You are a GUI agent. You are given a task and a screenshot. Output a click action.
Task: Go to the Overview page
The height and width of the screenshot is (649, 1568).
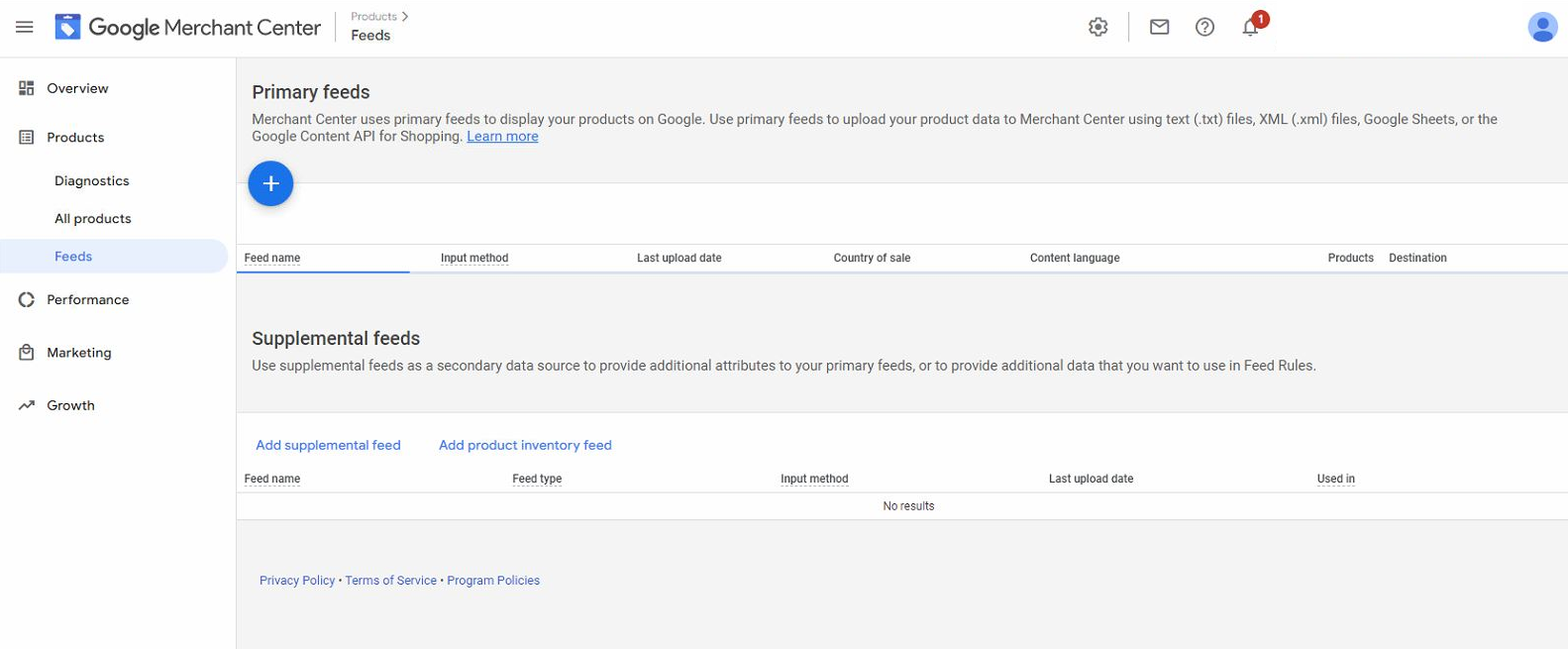click(x=77, y=88)
